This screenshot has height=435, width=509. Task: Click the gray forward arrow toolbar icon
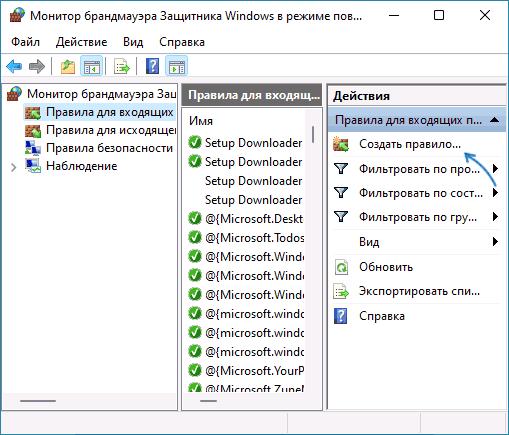click(x=37, y=66)
